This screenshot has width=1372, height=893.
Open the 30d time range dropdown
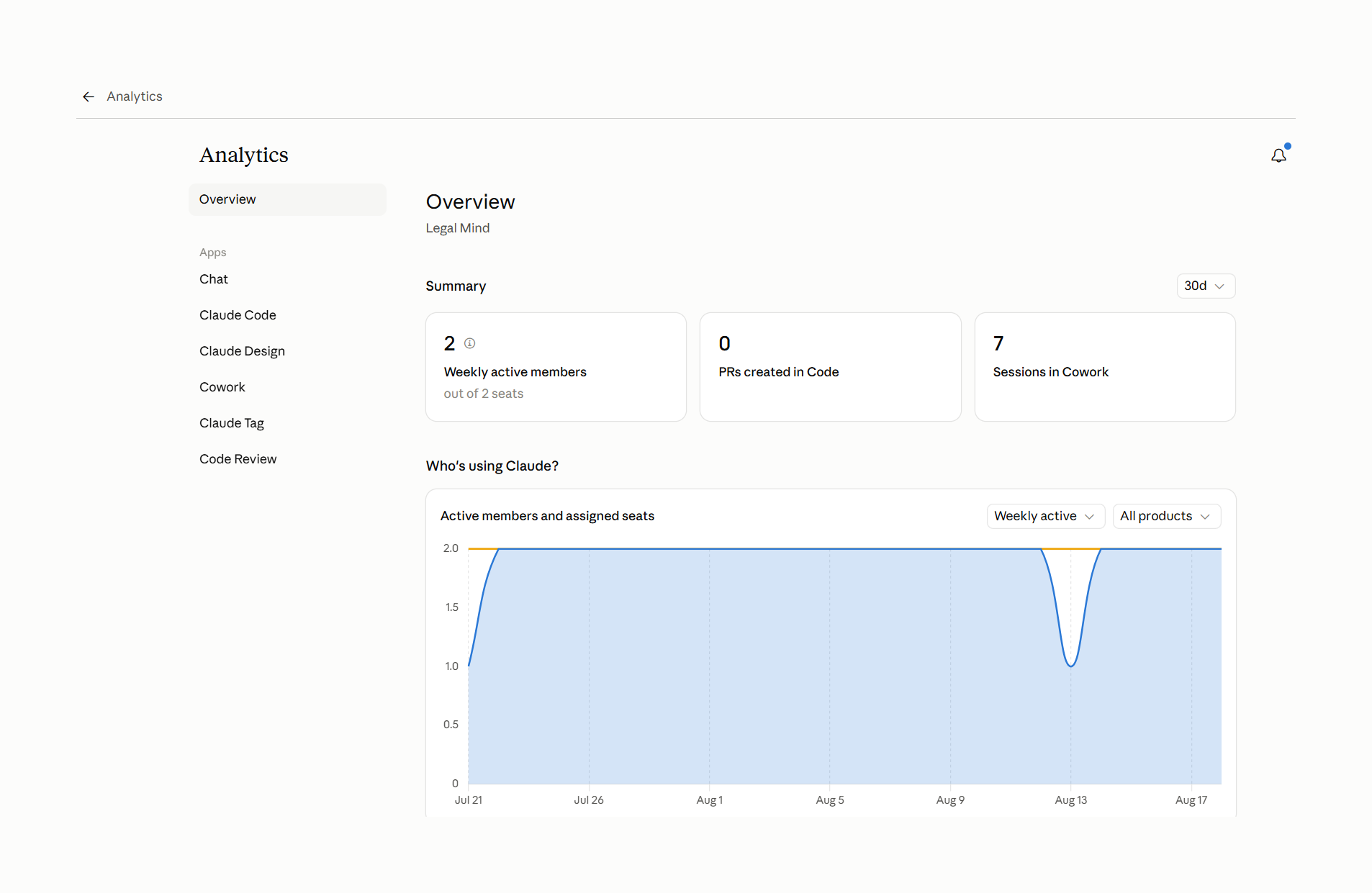1206,286
